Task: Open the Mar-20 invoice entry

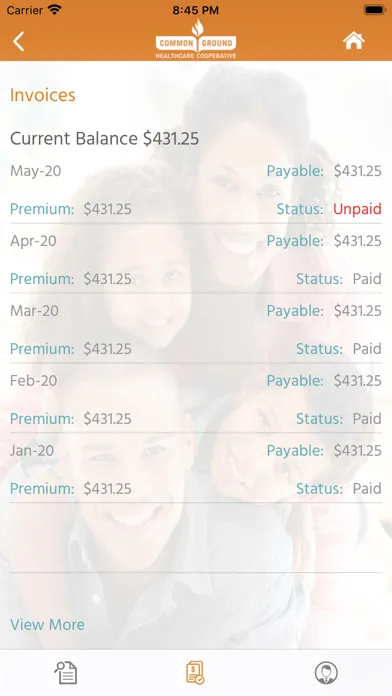Action: [196, 329]
